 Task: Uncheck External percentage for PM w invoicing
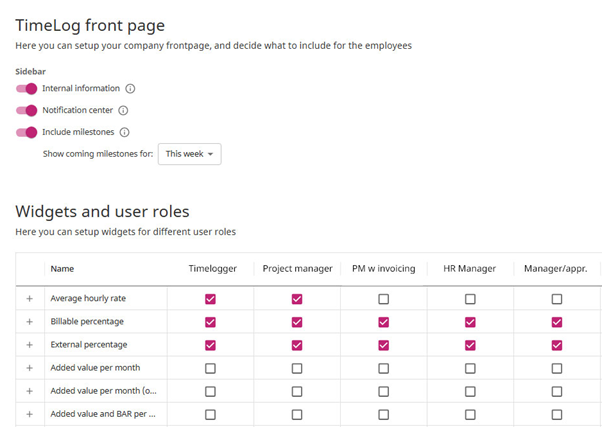click(384, 345)
